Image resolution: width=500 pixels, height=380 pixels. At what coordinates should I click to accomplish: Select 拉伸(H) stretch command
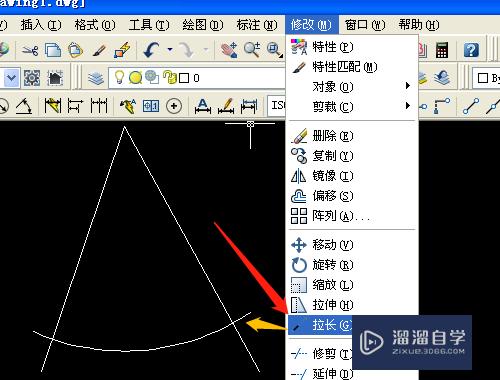[x=352, y=305]
